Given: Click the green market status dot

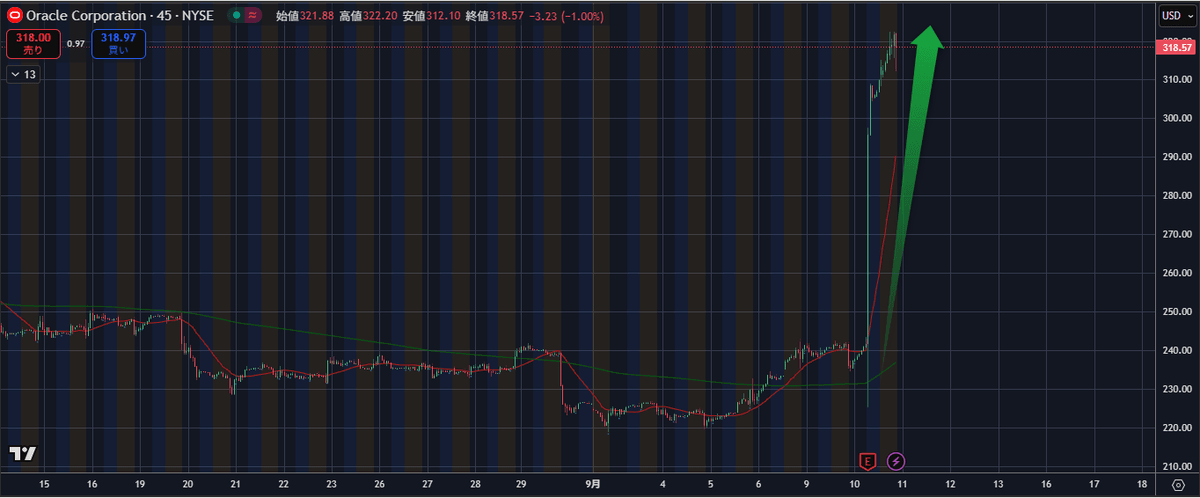Looking at the screenshot, I should pos(234,15).
